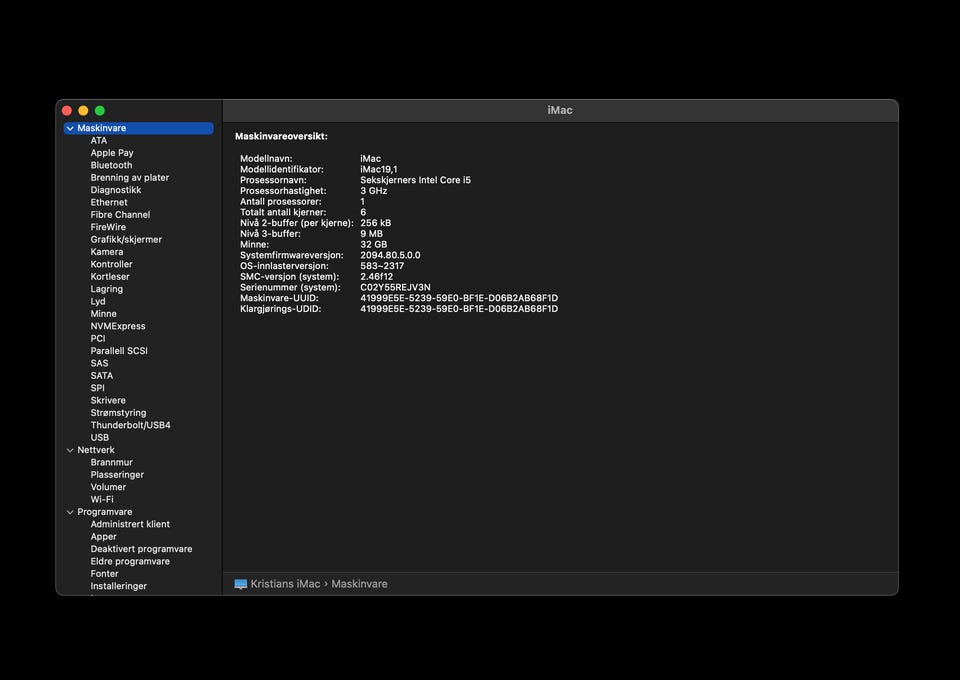Screen dimensions: 960x680
Task: Open Grafikk/skjermer details
Action: pyautogui.click(x=126, y=239)
